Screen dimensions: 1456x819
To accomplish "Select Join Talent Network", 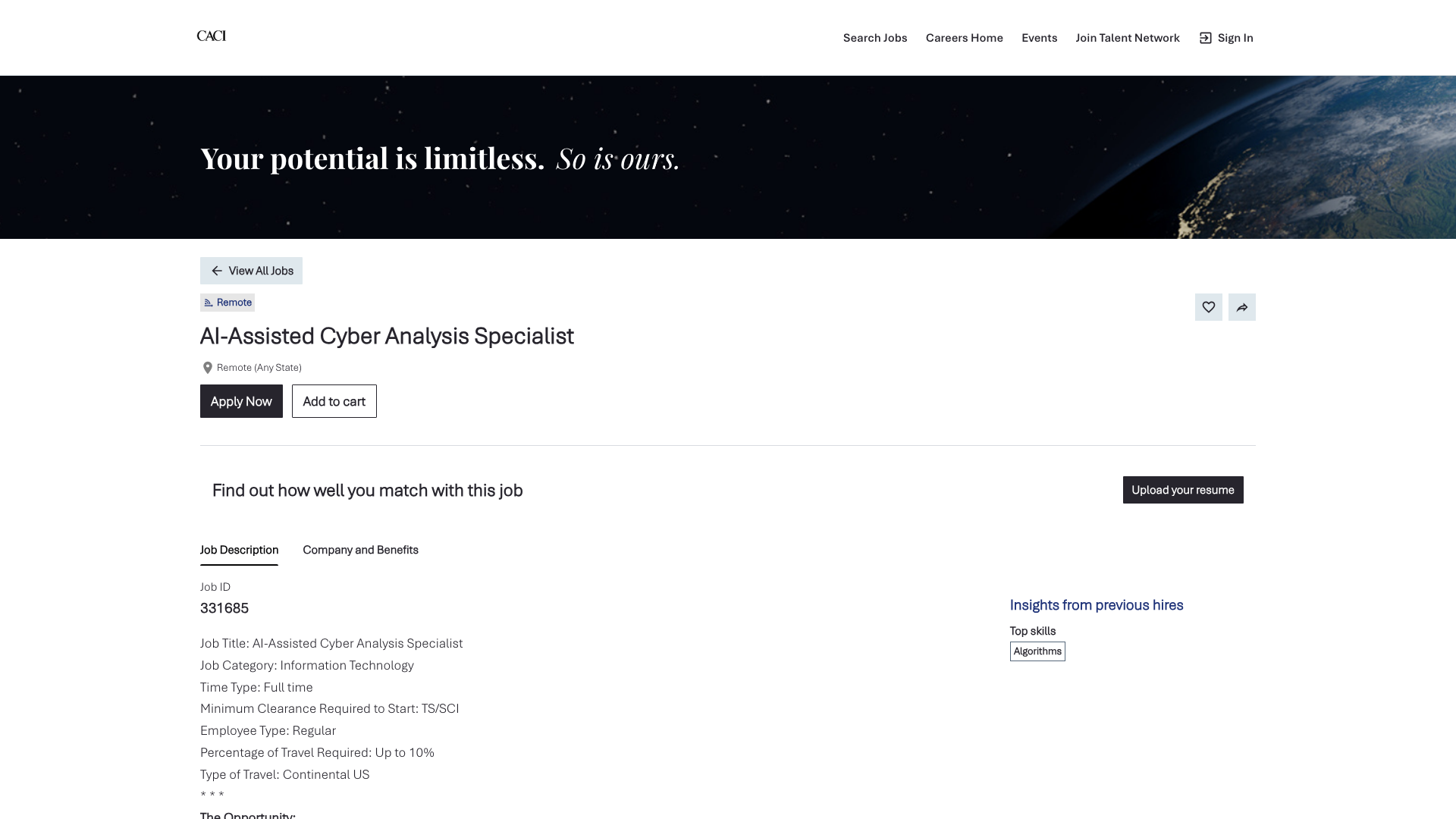I will pyautogui.click(x=1128, y=38).
